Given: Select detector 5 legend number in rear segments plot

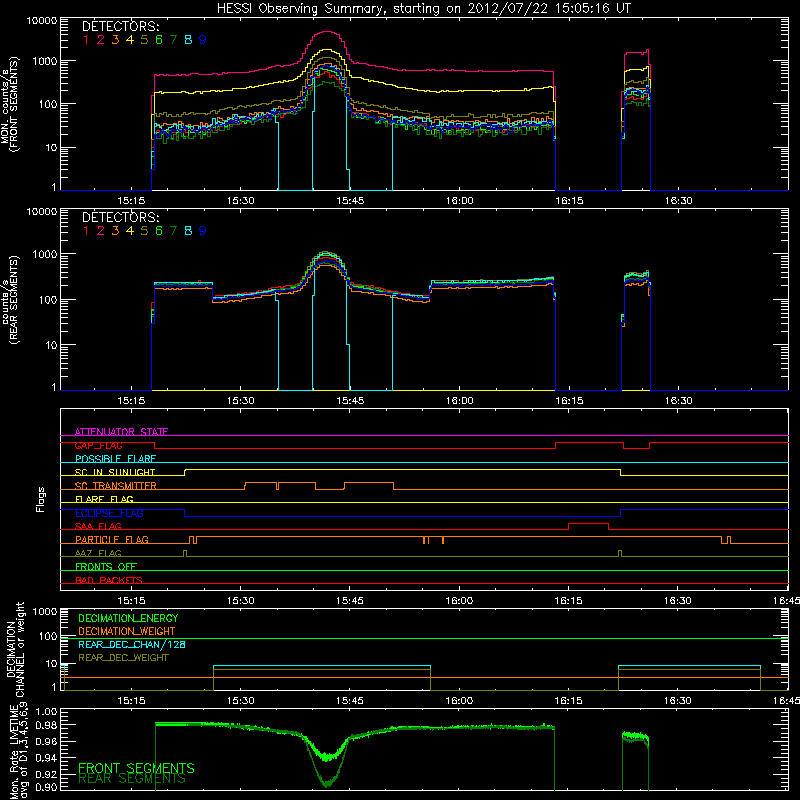Looking at the screenshot, I should (144, 231).
